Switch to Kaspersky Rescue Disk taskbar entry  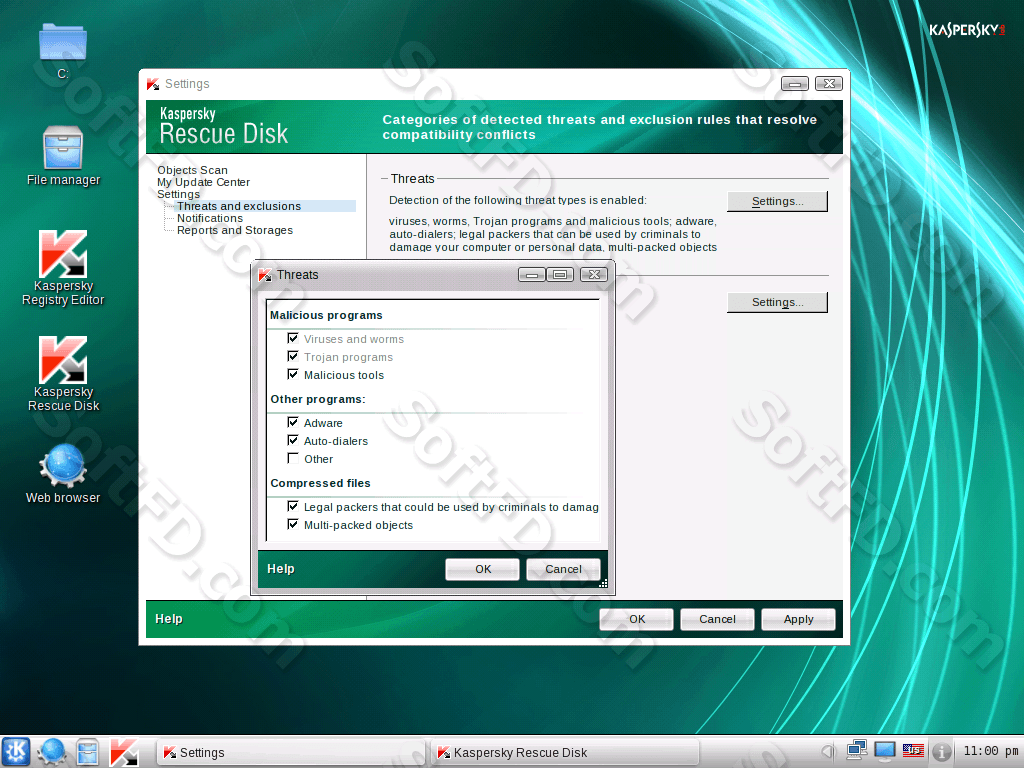[566, 752]
